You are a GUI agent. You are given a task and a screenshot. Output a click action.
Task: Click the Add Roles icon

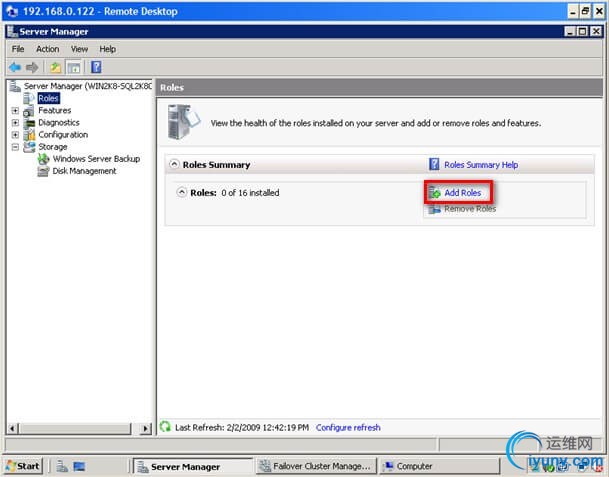coord(435,192)
